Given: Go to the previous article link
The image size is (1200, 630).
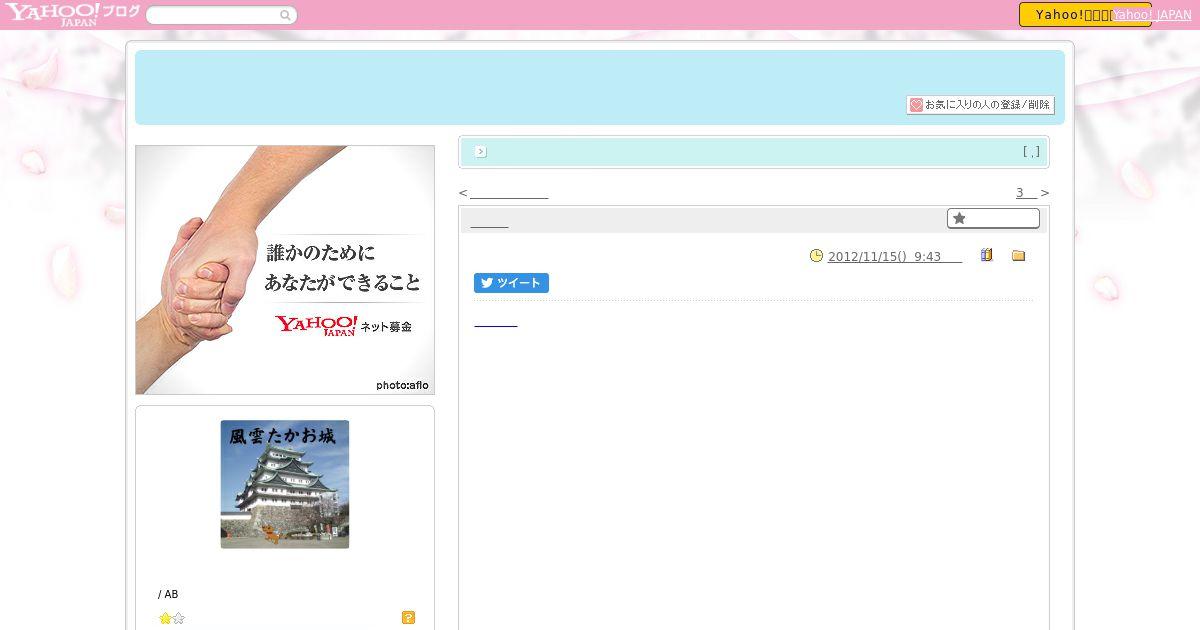Looking at the screenshot, I should point(509,193).
